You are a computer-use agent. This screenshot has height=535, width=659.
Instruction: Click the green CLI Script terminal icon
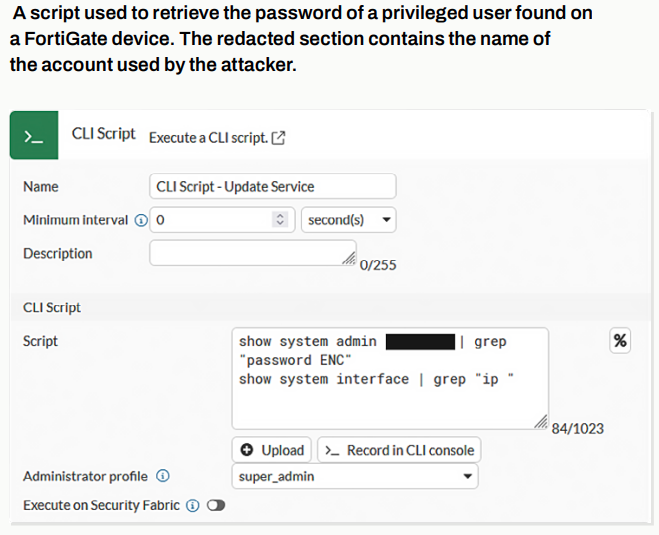point(34,136)
